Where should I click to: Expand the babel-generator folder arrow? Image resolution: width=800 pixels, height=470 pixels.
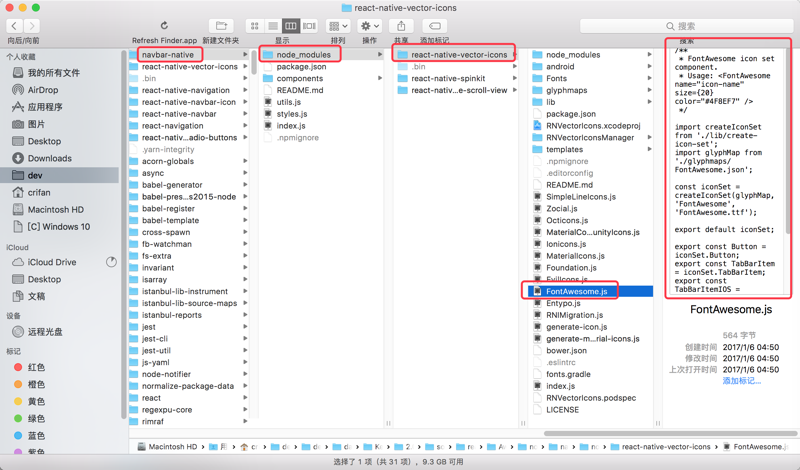[x=245, y=185]
